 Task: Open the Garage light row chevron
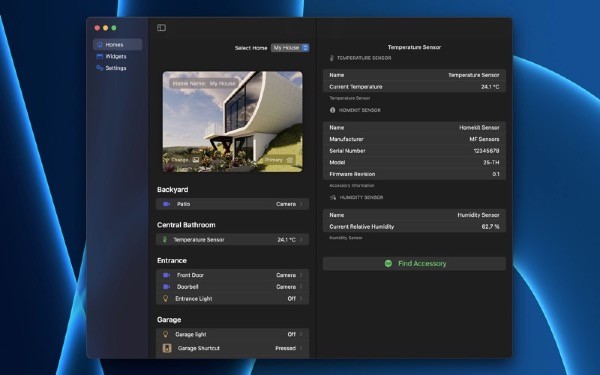coord(301,334)
